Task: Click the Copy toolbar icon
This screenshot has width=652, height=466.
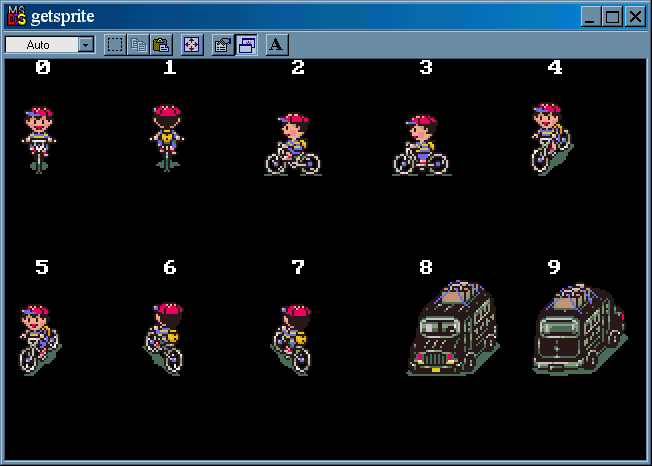Action: click(x=138, y=44)
